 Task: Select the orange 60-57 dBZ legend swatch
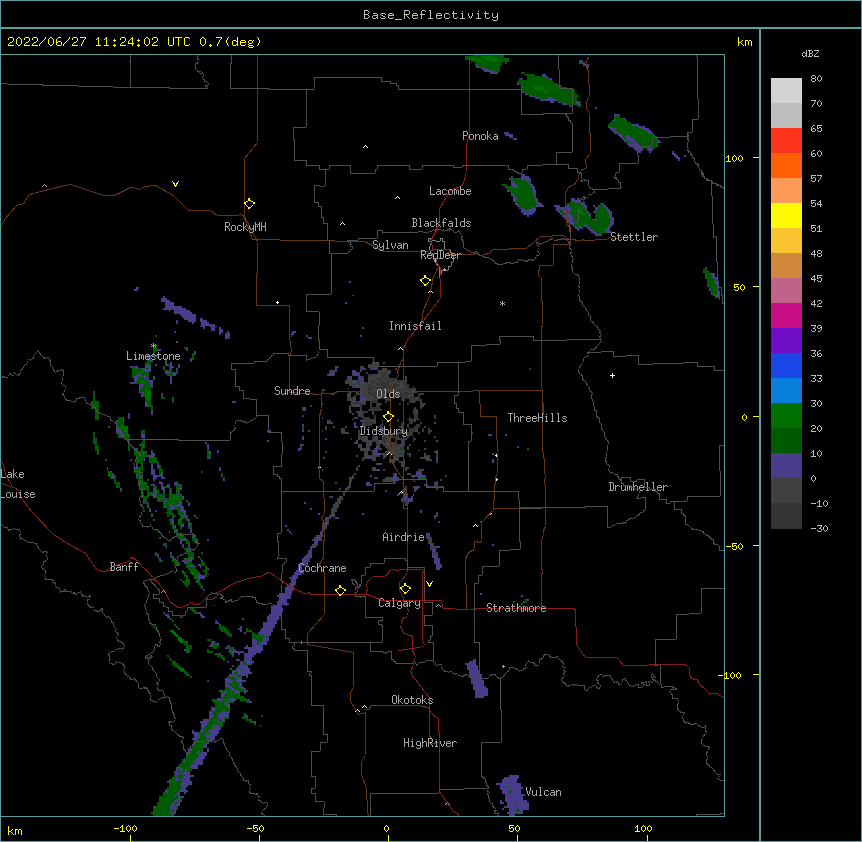coord(786,165)
